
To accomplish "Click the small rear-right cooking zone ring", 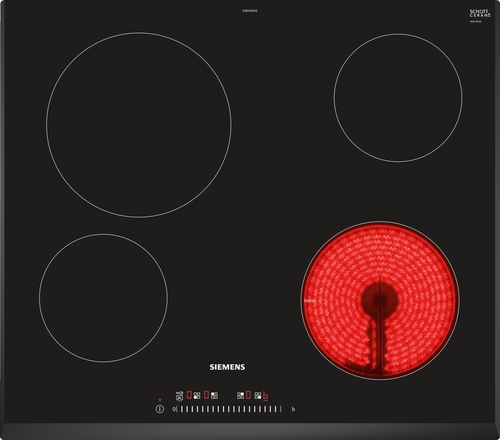I will [398, 98].
